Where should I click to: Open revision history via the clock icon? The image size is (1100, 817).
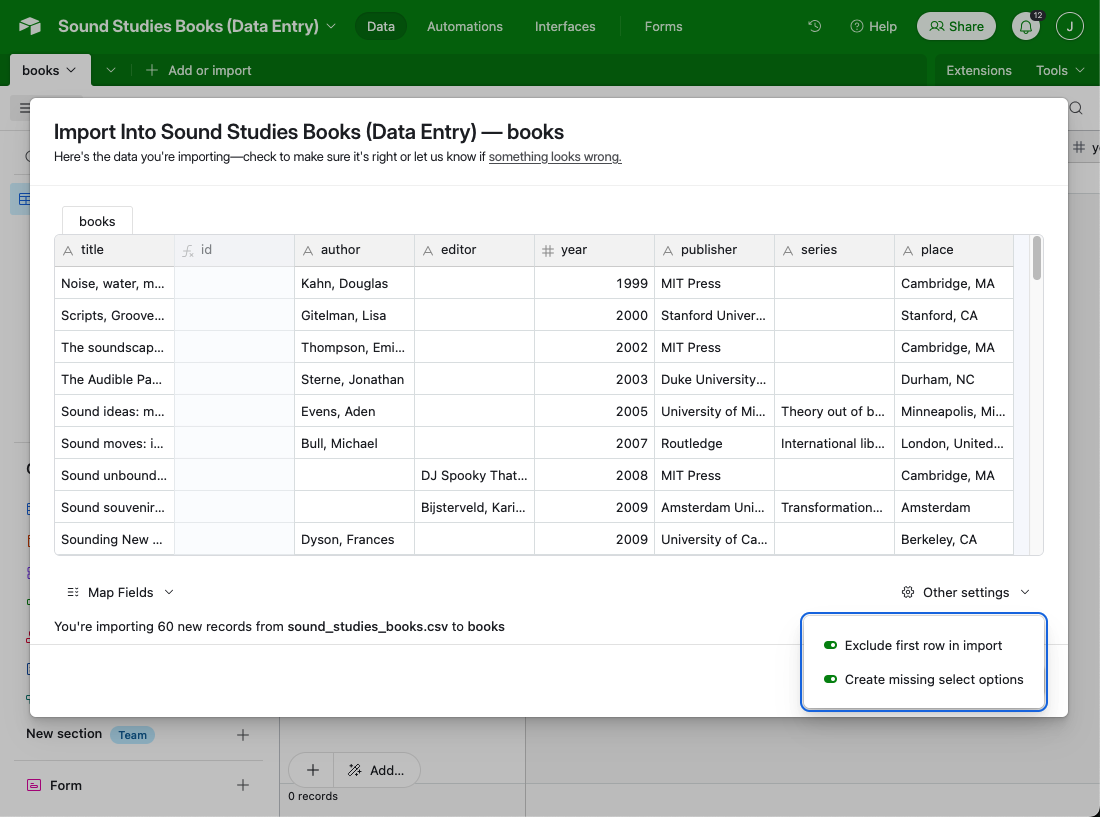pyautogui.click(x=814, y=26)
